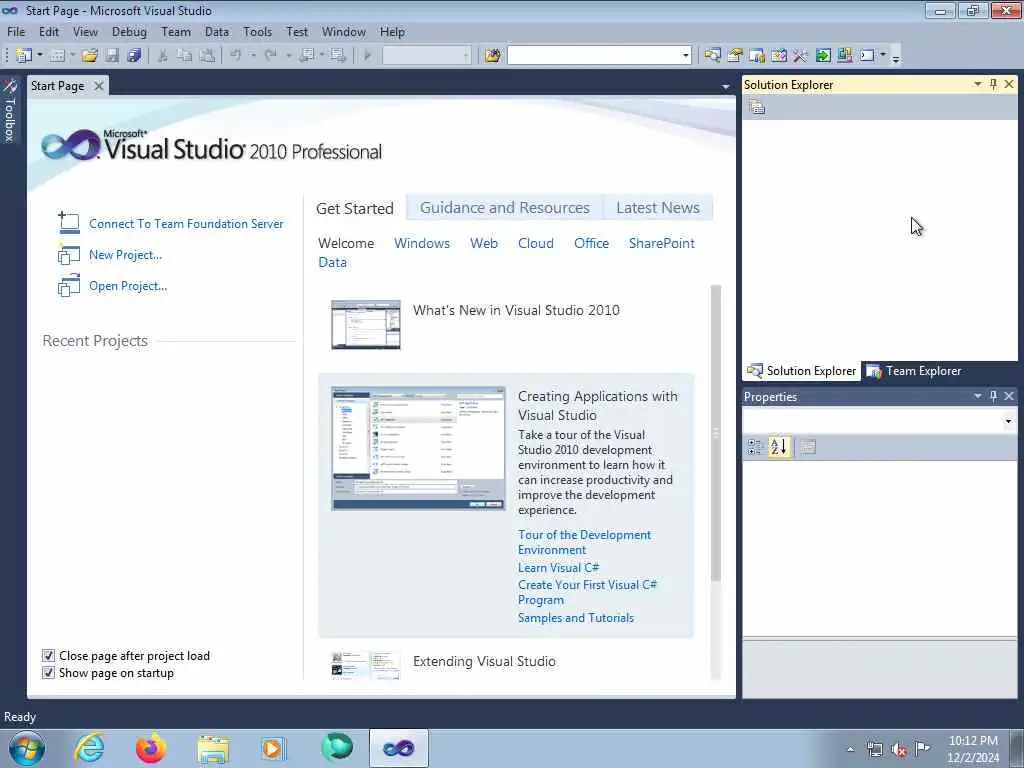This screenshot has width=1024, height=768.
Task: Click the Open Project... link
Action: coord(128,286)
